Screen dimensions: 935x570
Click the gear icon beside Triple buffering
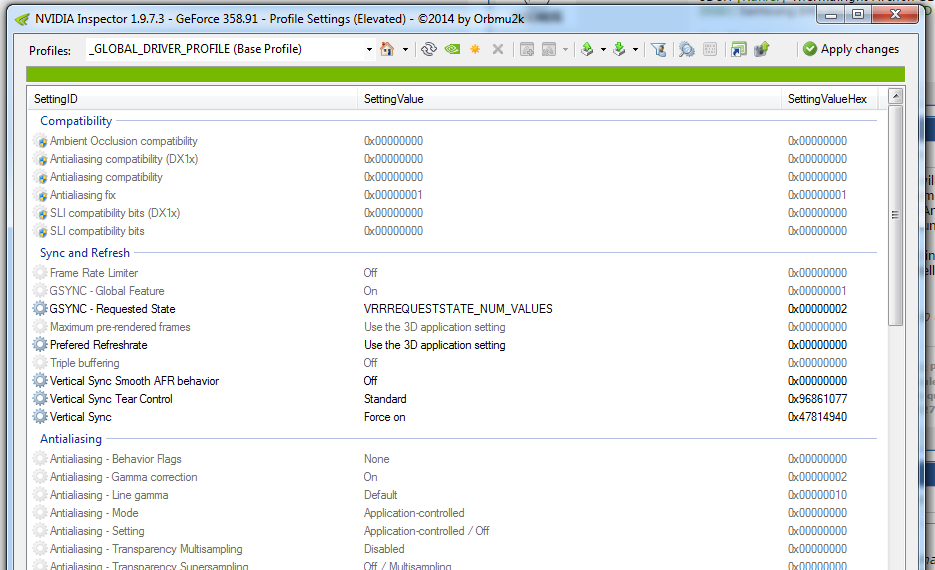pos(40,363)
